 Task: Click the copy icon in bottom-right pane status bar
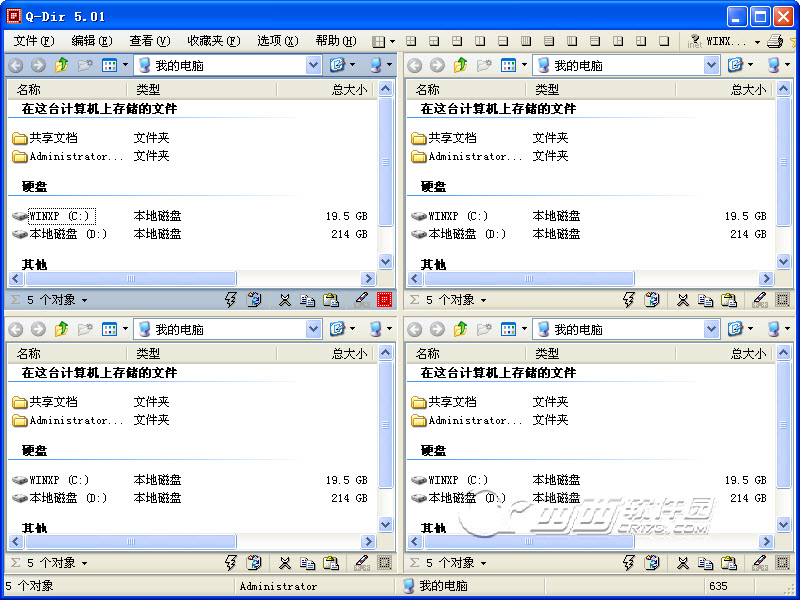point(706,563)
